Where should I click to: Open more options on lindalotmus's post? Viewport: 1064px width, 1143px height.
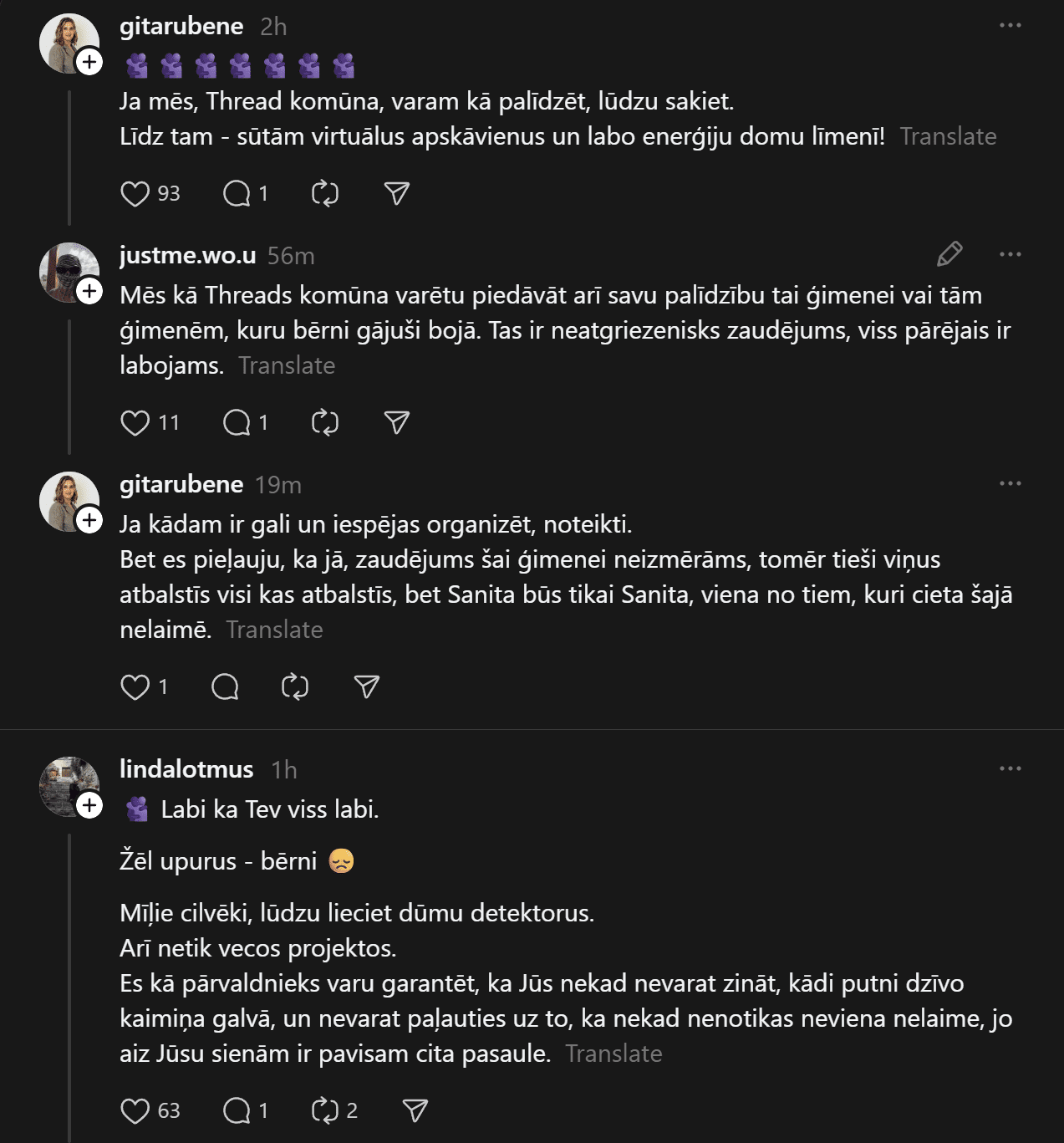1010,768
